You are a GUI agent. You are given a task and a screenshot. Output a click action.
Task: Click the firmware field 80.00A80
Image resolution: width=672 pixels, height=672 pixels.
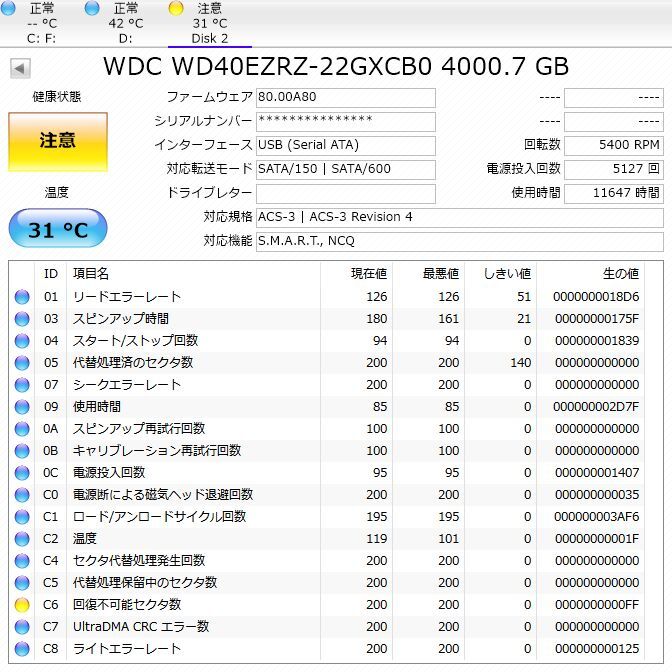click(346, 98)
